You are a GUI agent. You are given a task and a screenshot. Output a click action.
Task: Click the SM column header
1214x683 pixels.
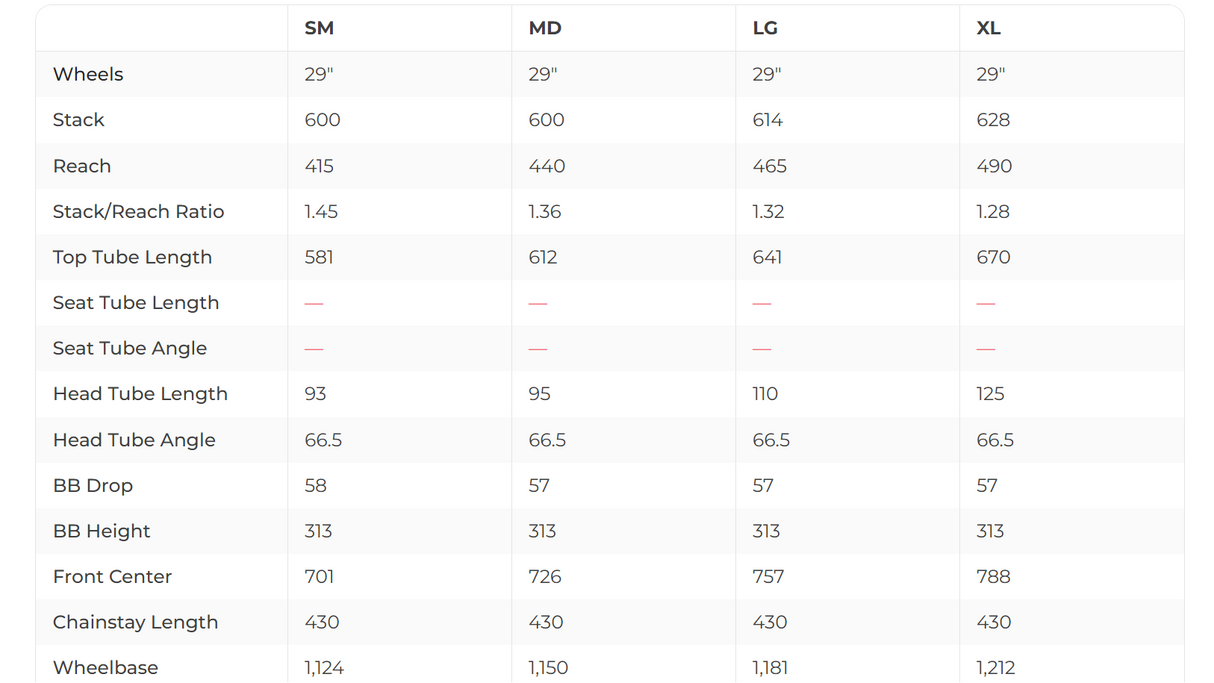click(319, 28)
